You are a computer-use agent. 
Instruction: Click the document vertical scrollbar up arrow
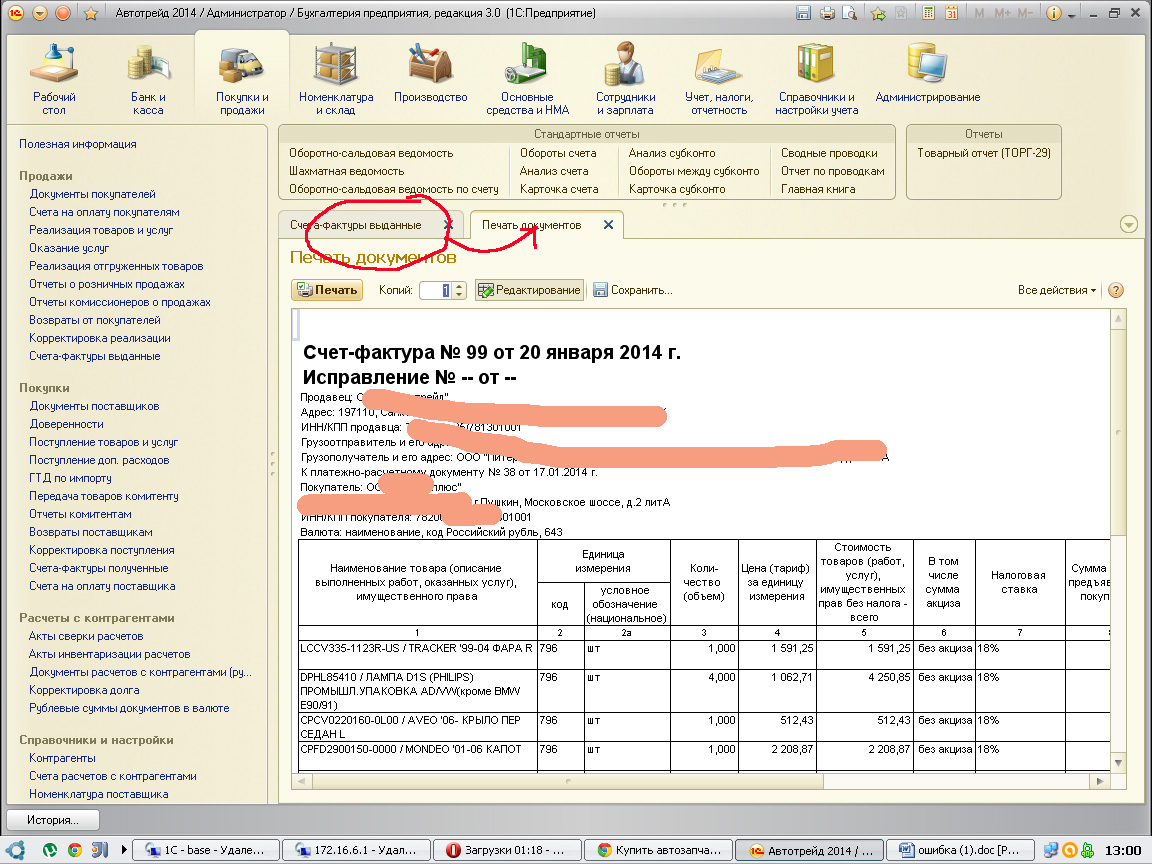tap(1118, 318)
